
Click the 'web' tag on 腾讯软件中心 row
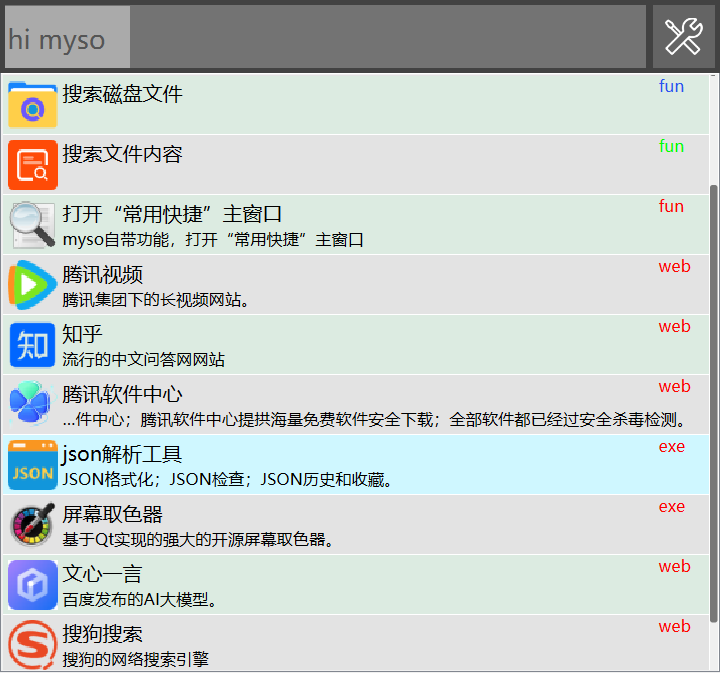click(675, 387)
